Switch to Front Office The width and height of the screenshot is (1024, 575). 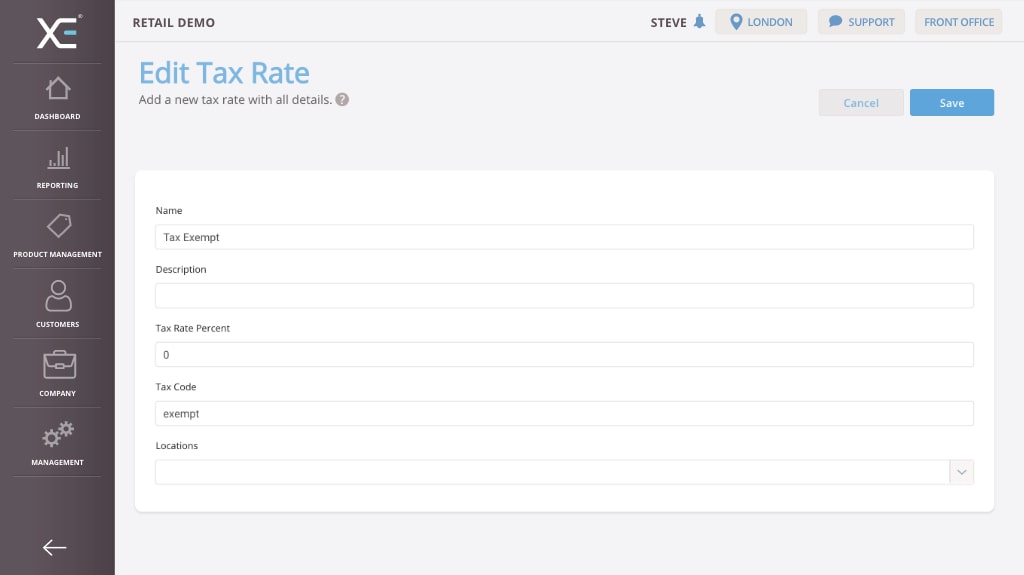point(959,22)
